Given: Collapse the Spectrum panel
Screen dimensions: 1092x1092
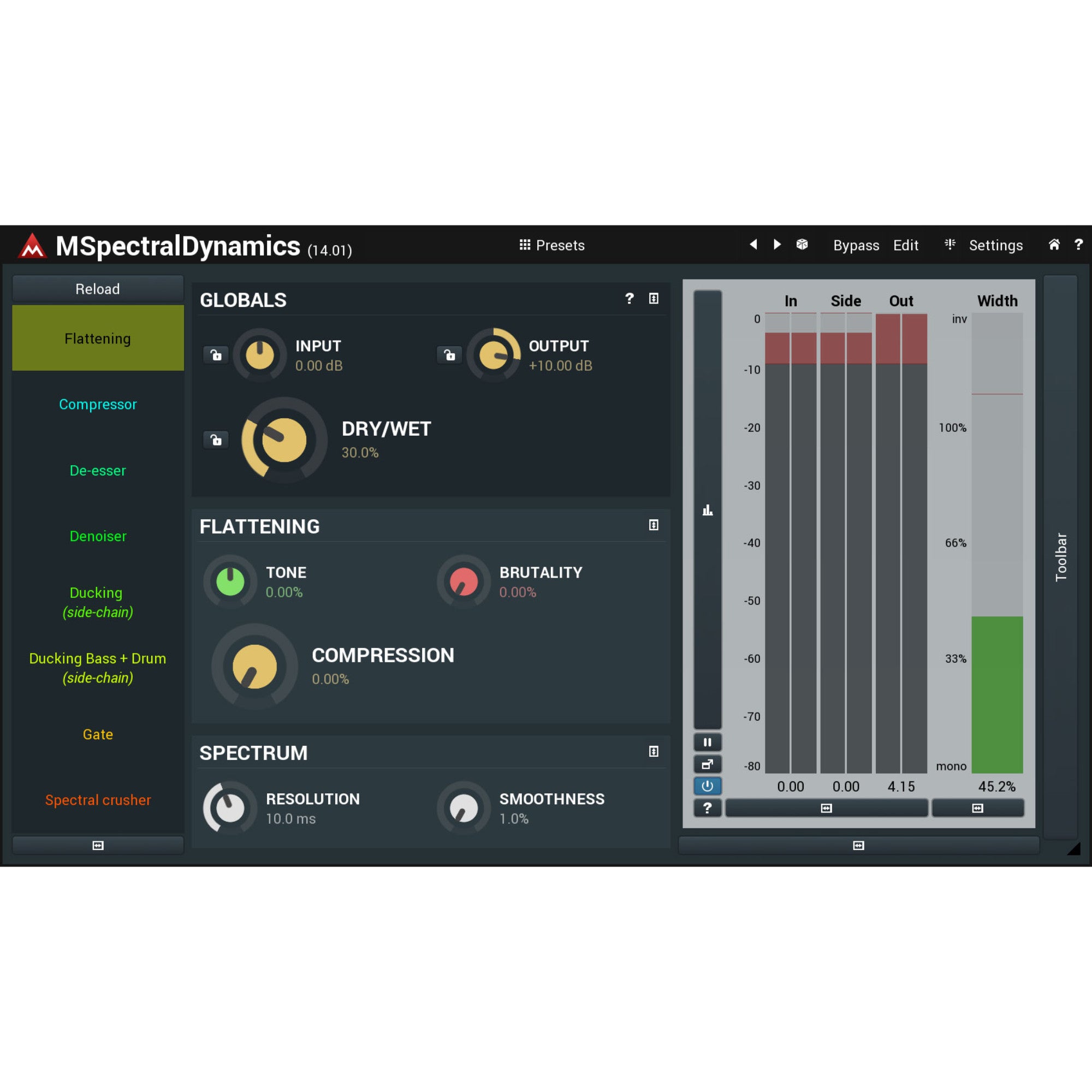Looking at the screenshot, I should pos(654,751).
